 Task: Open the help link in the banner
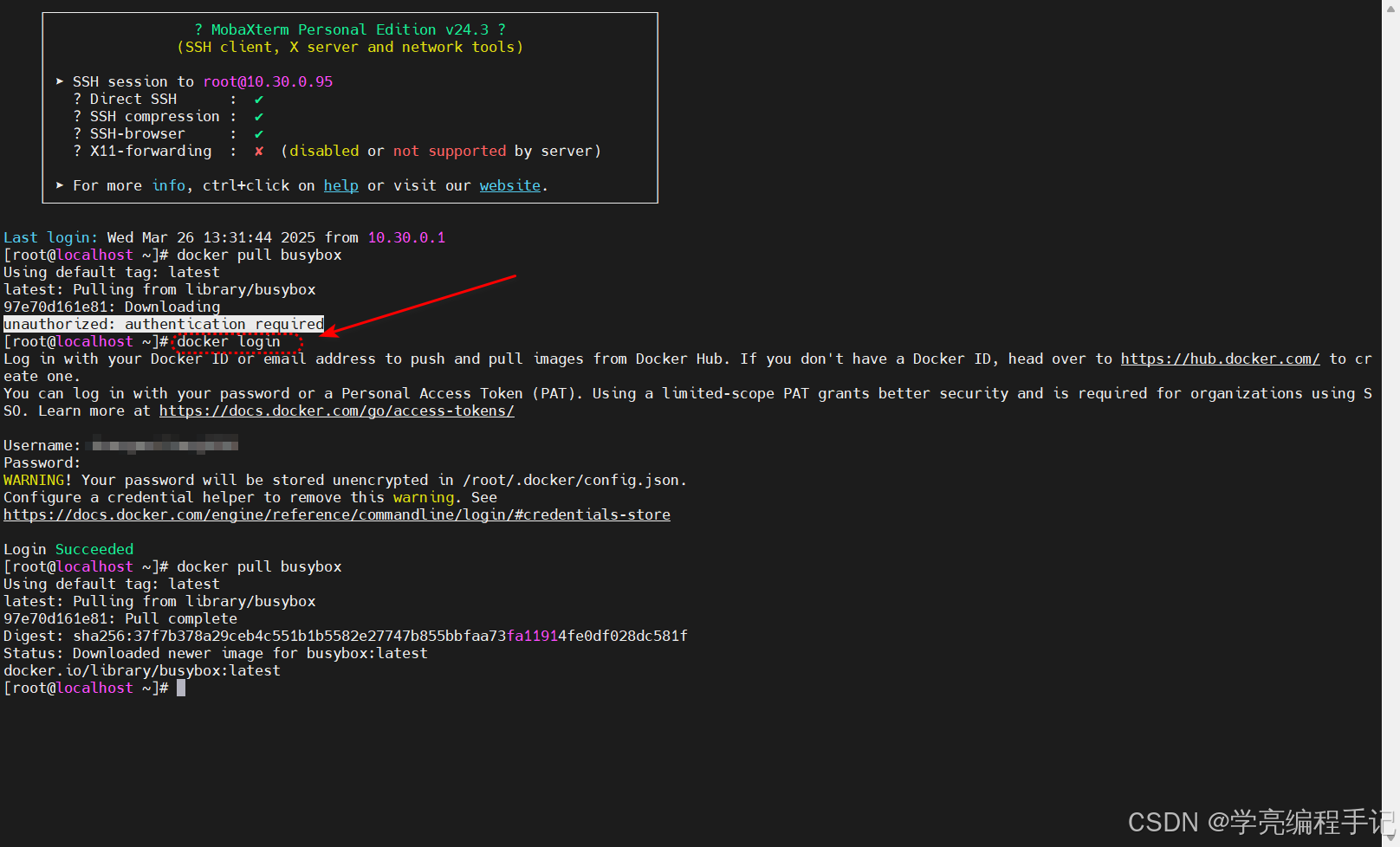tap(340, 185)
